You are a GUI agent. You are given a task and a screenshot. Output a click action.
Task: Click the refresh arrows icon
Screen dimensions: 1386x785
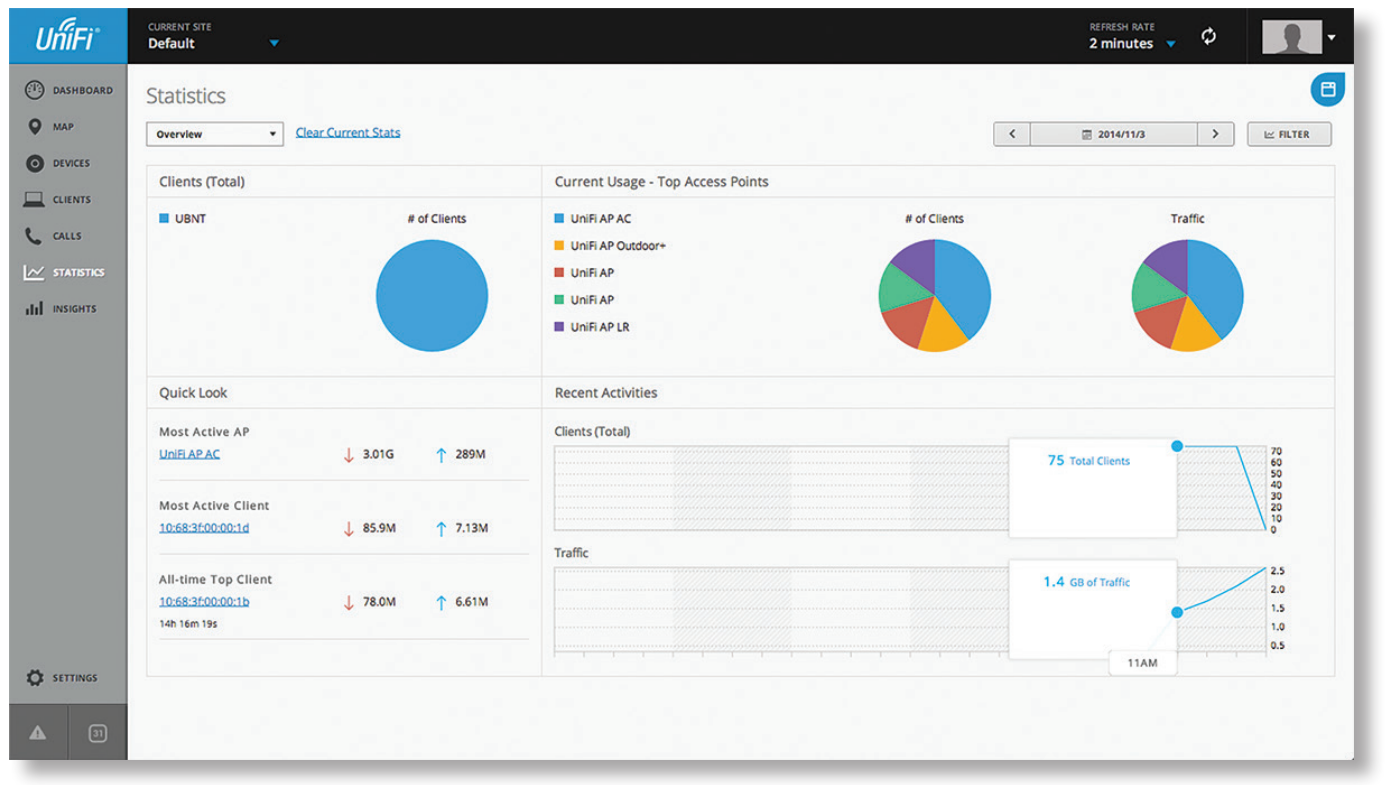[x=1209, y=37]
